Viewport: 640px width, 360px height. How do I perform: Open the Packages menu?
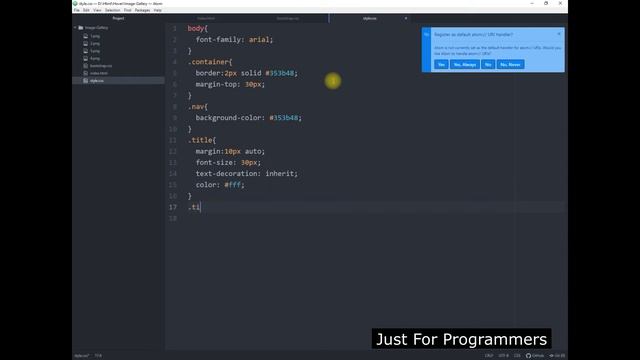[142, 10]
